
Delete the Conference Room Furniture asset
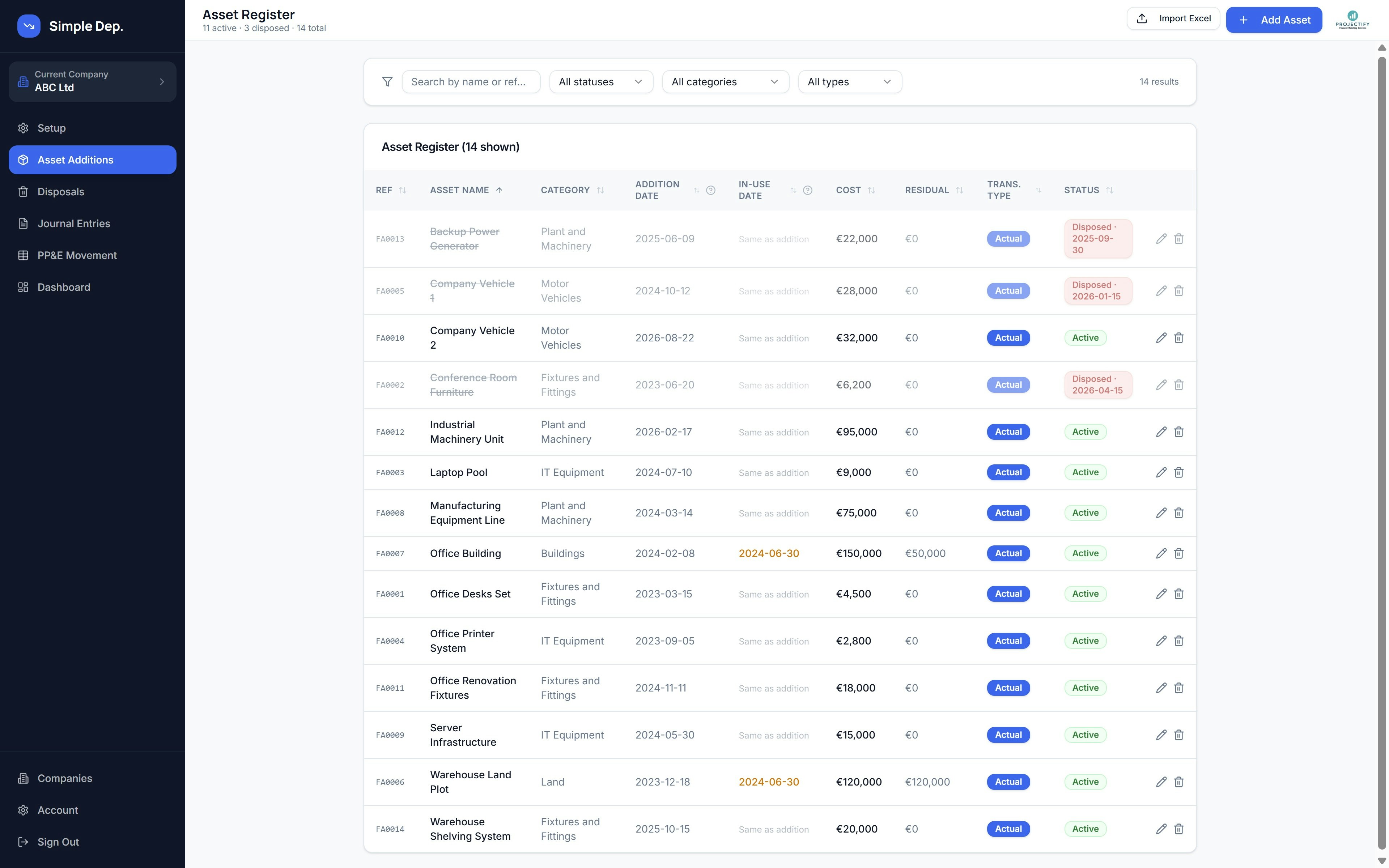pyautogui.click(x=1178, y=384)
